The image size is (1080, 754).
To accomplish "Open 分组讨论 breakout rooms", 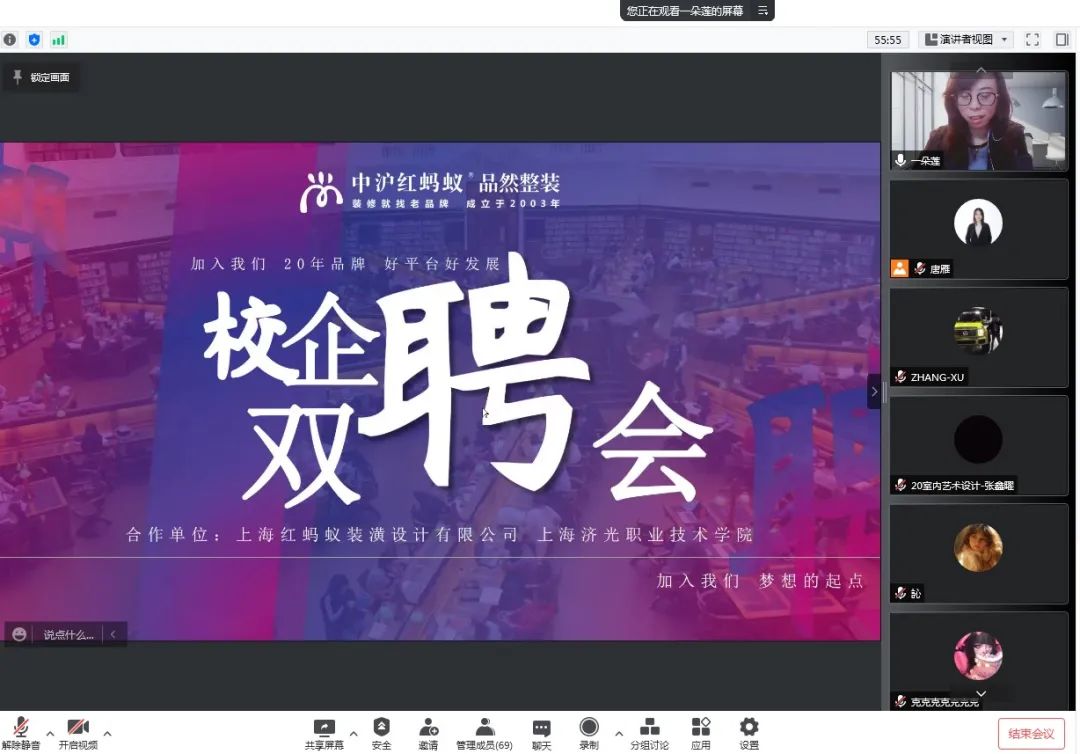I will pyautogui.click(x=649, y=734).
